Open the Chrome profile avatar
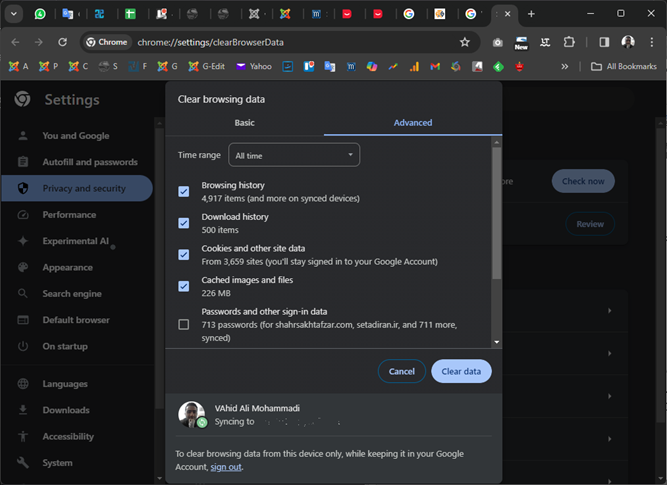Image resolution: width=667 pixels, height=485 pixels. 628,42
